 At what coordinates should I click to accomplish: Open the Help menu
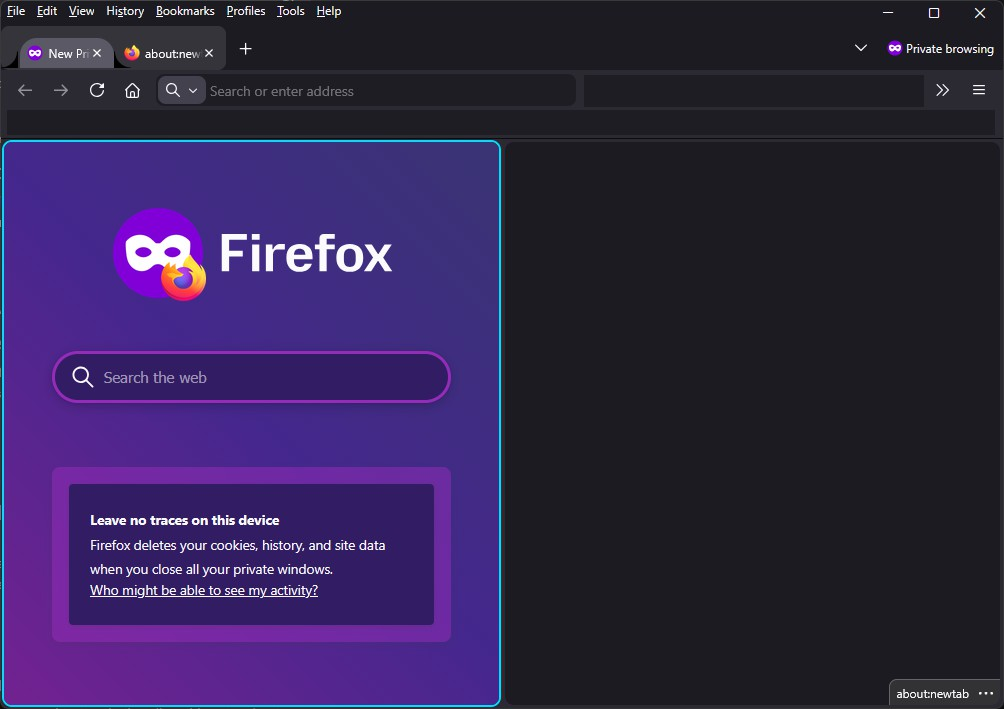click(328, 11)
